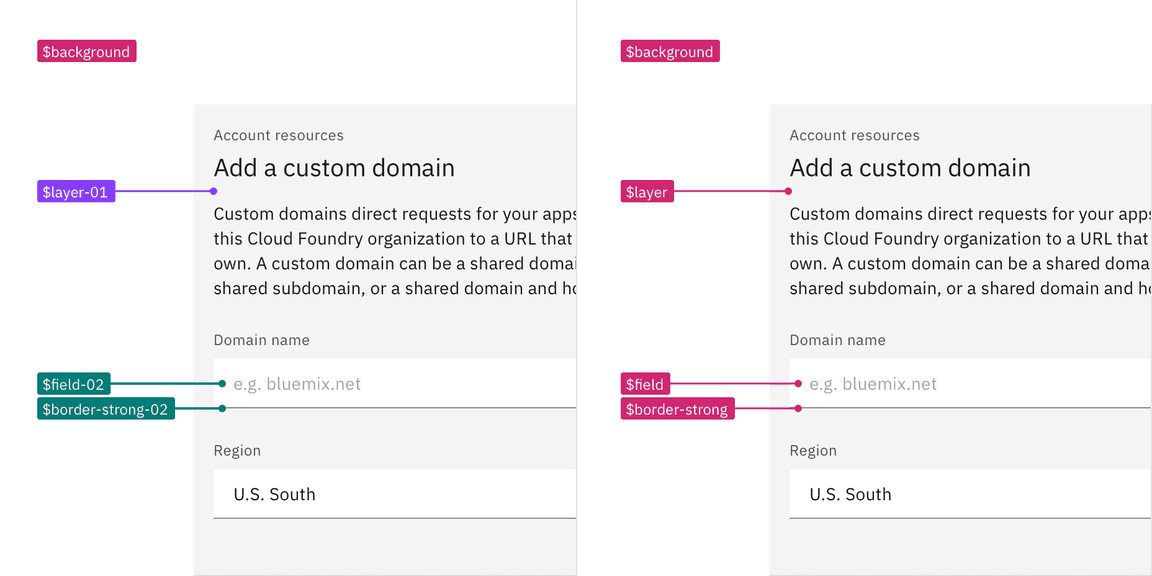Click the Domain name field label text
The image size is (1152, 576).
point(261,340)
